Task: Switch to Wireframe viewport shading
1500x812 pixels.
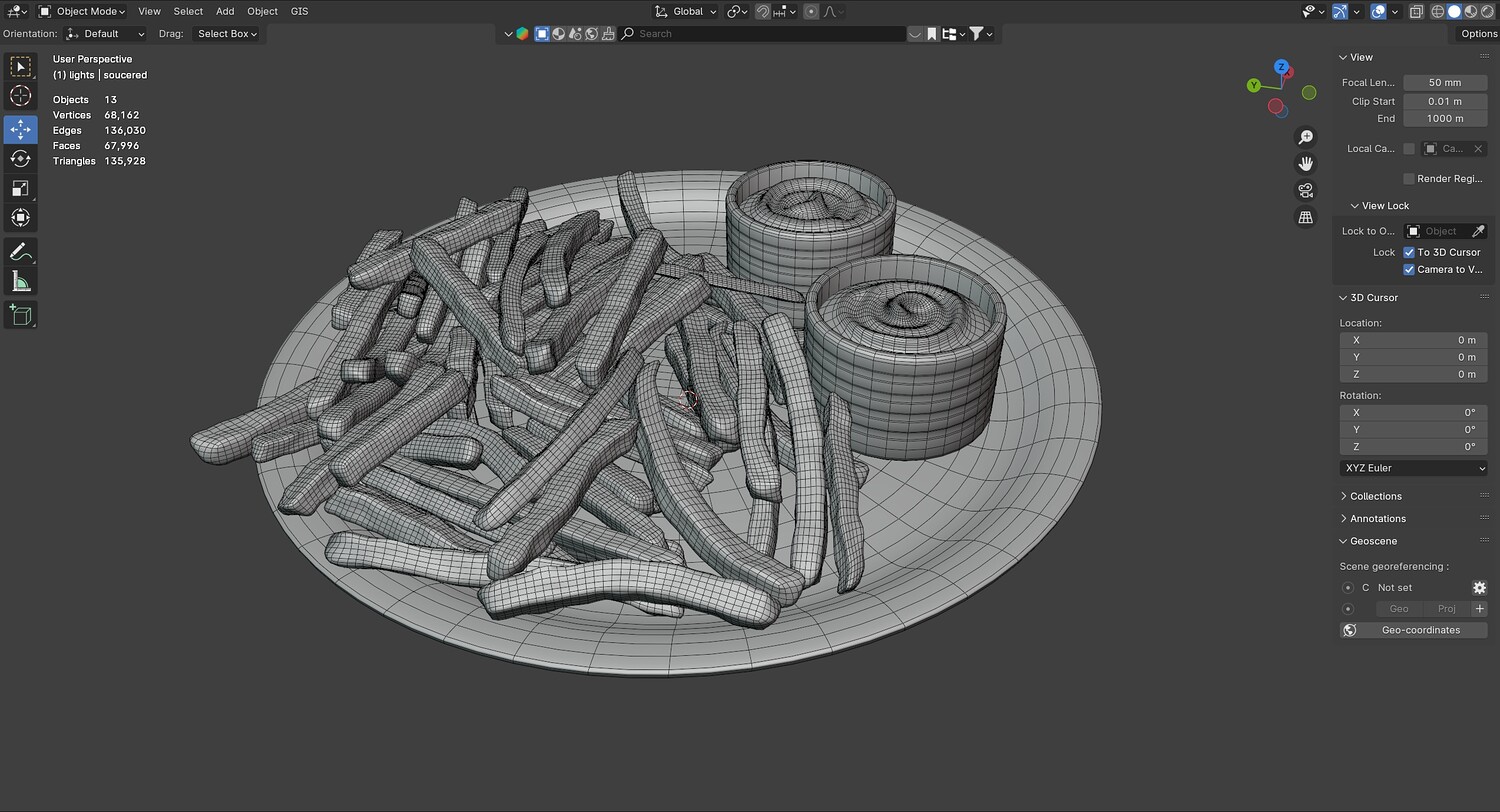Action: [x=1438, y=12]
